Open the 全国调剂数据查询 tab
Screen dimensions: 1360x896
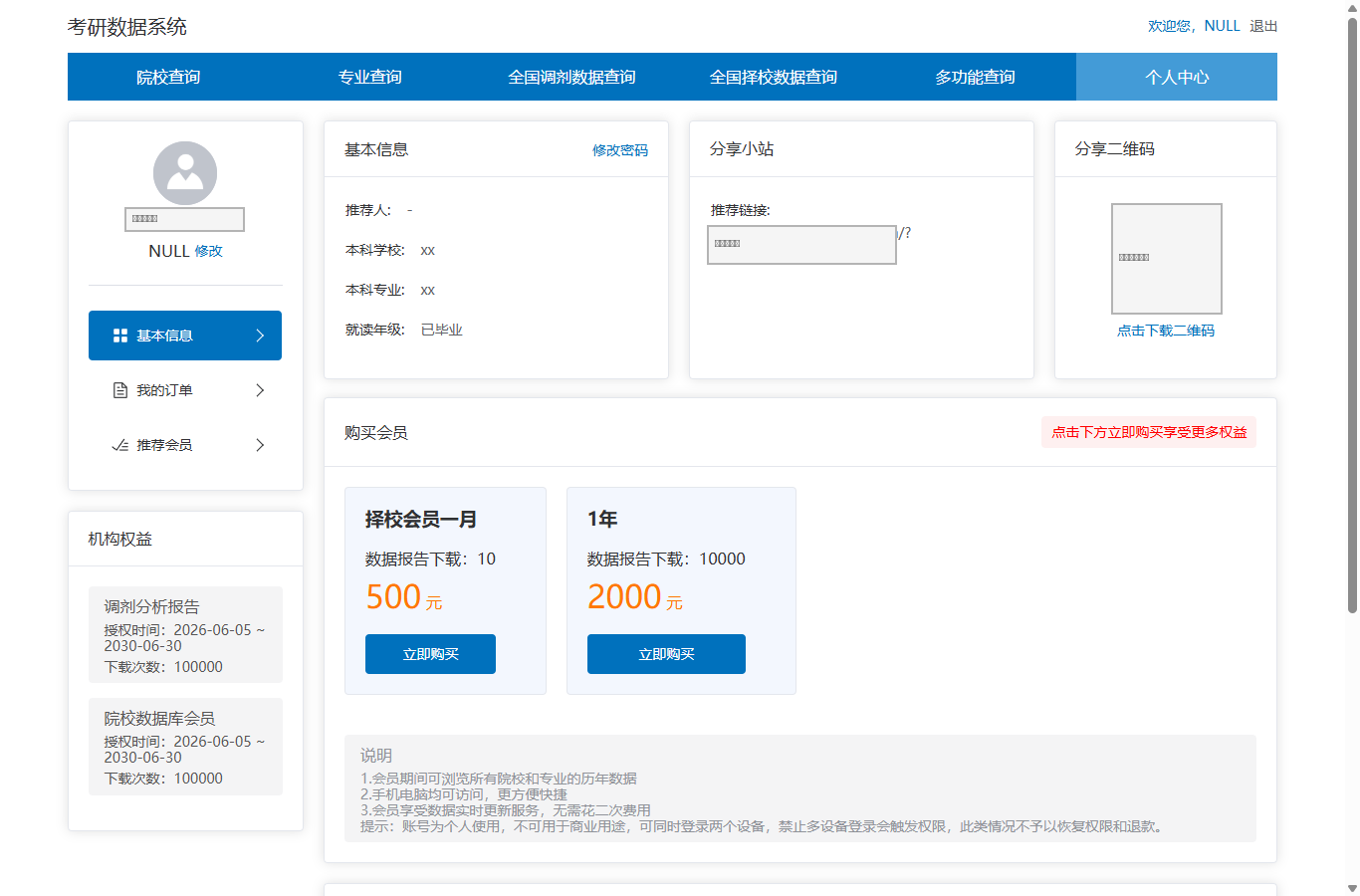tap(571, 77)
